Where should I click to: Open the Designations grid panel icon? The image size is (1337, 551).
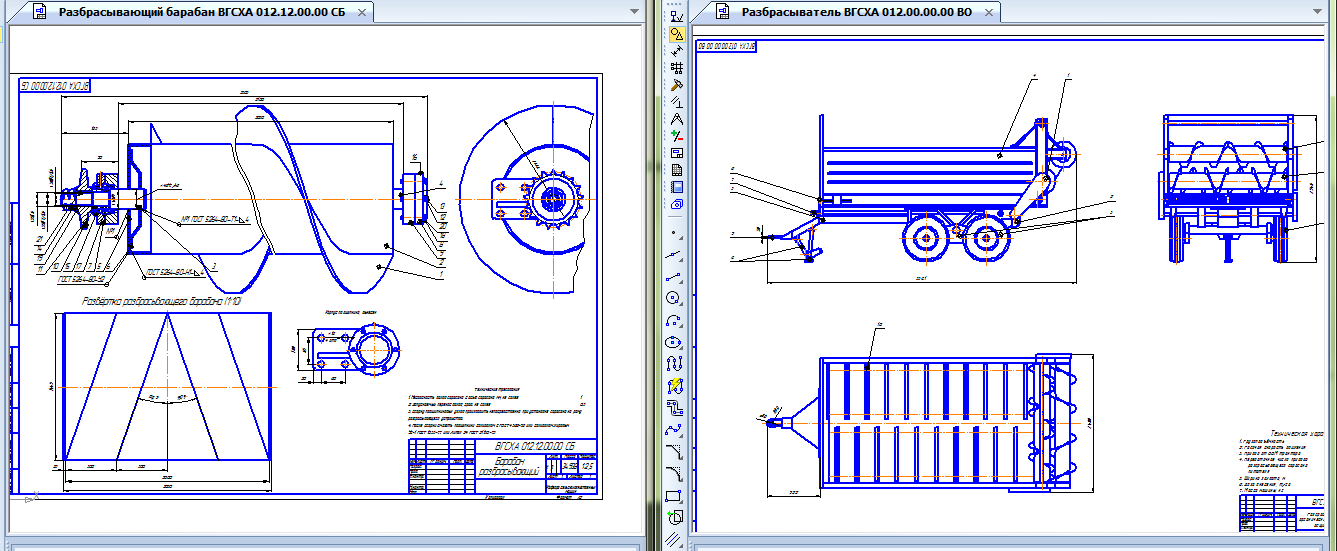click(x=677, y=67)
